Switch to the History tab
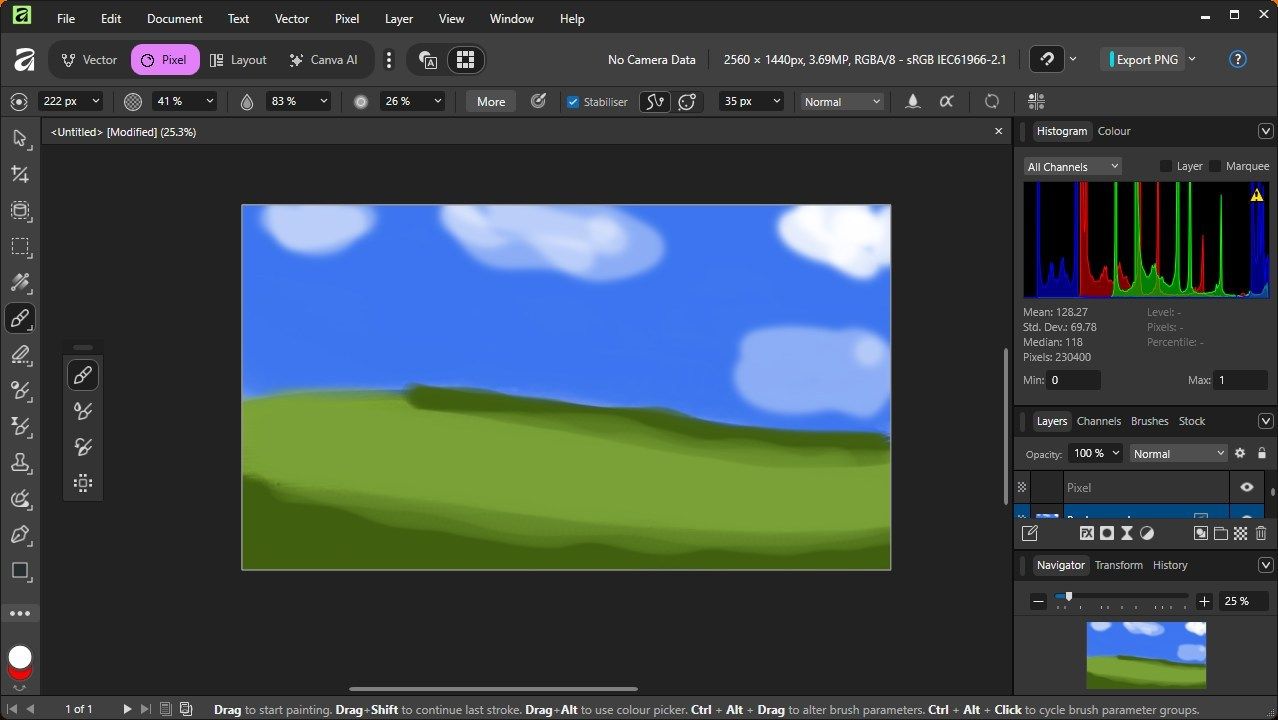This screenshot has height=720, width=1278. pyautogui.click(x=1170, y=565)
